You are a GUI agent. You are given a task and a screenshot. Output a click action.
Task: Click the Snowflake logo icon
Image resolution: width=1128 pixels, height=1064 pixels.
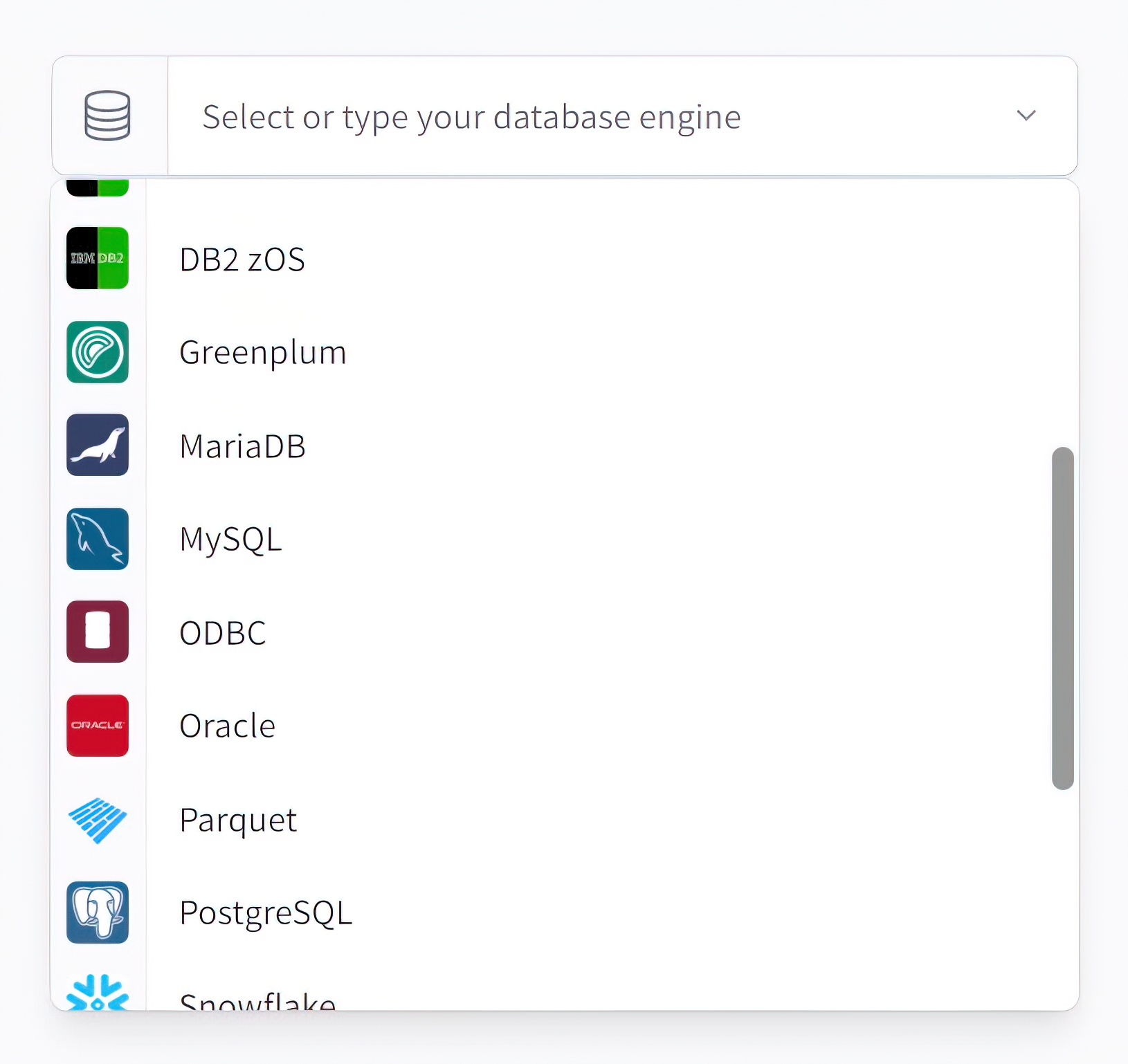click(98, 994)
